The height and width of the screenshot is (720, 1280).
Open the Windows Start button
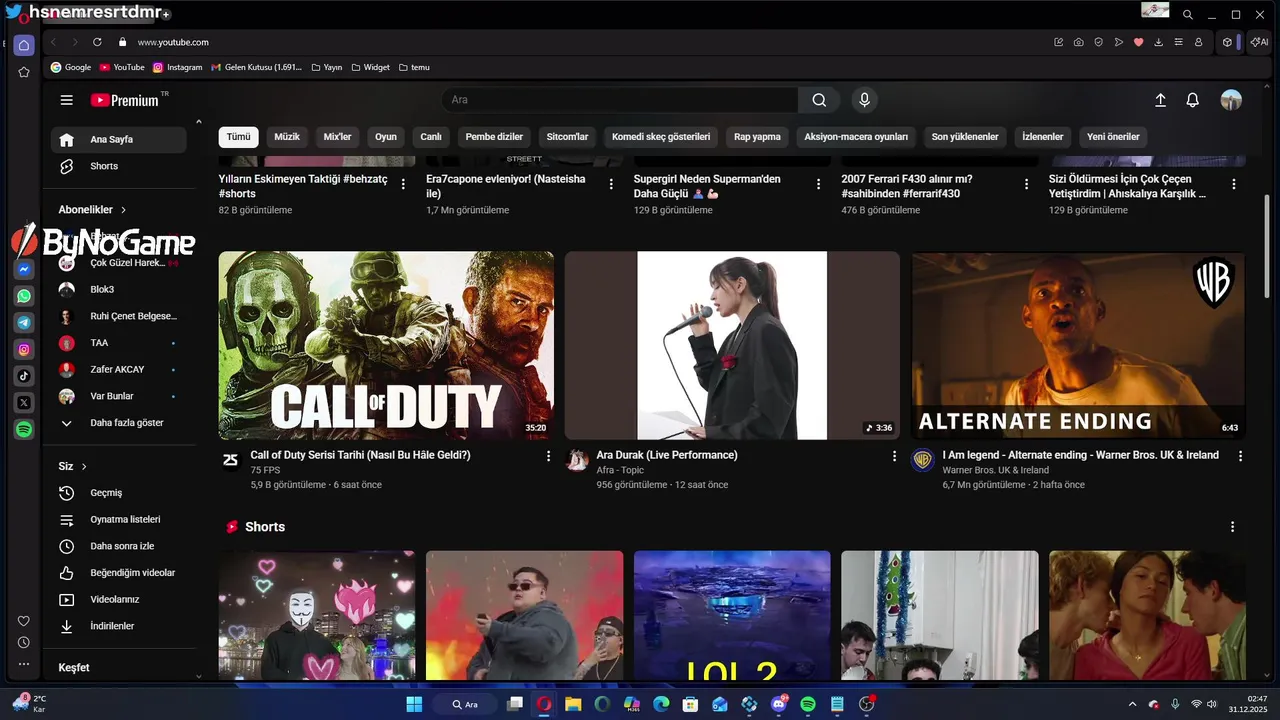click(414, 704)
